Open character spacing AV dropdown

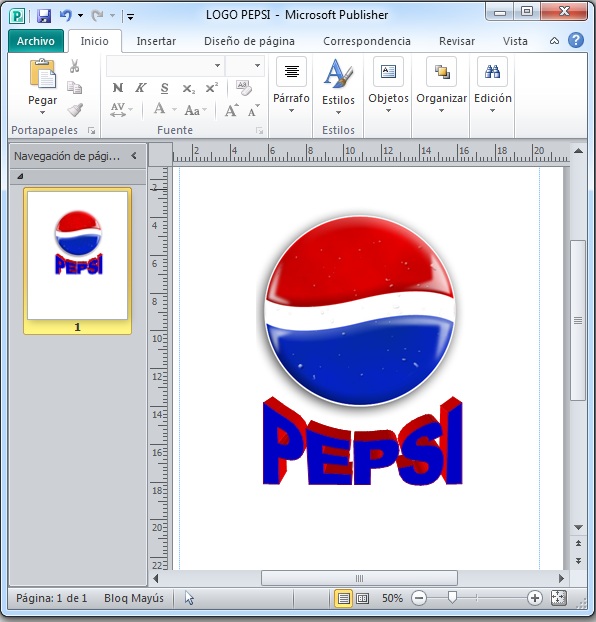click(121, 109)
